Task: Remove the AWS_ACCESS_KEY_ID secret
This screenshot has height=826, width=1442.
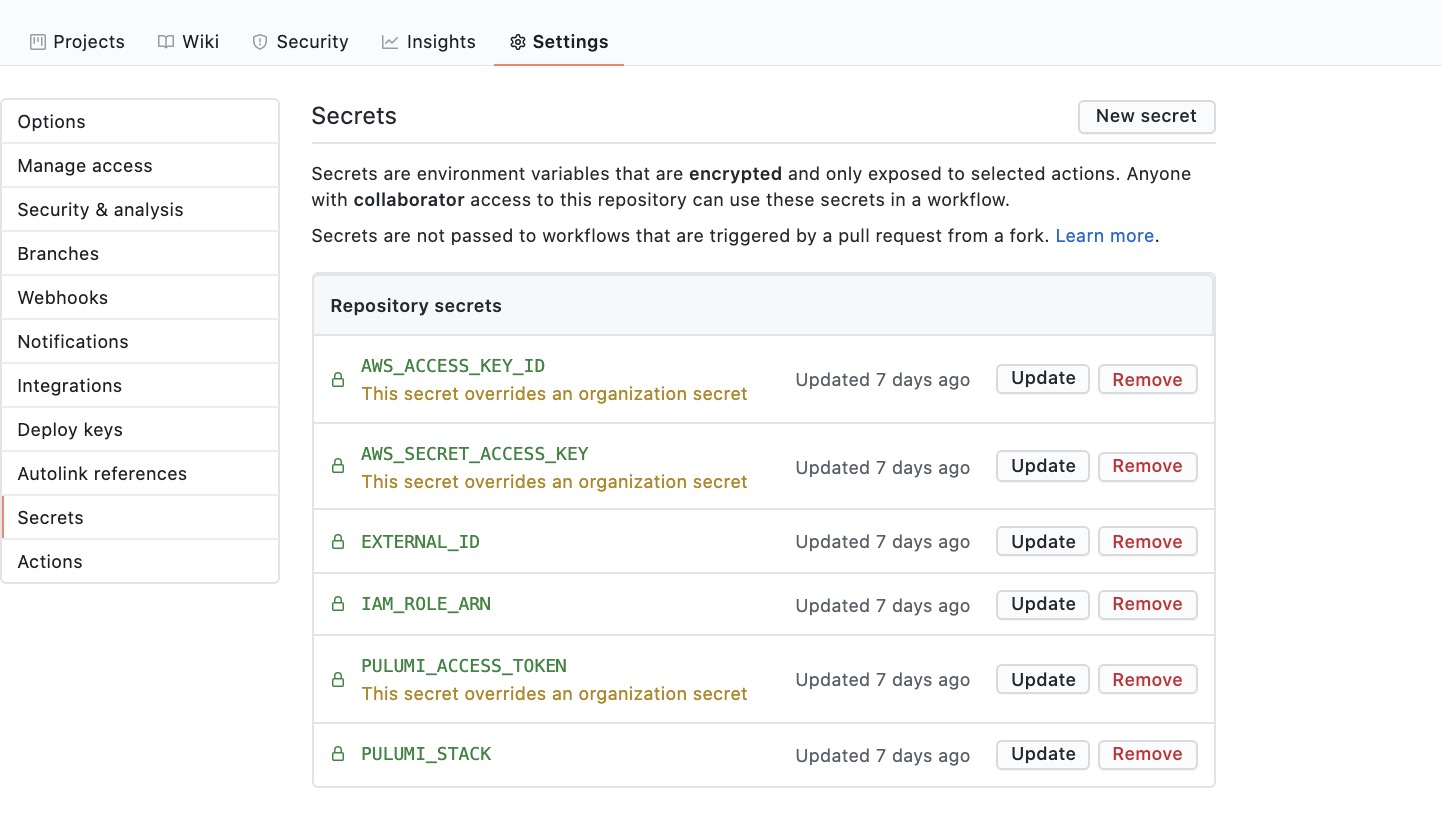Action: coord(1147,379)
